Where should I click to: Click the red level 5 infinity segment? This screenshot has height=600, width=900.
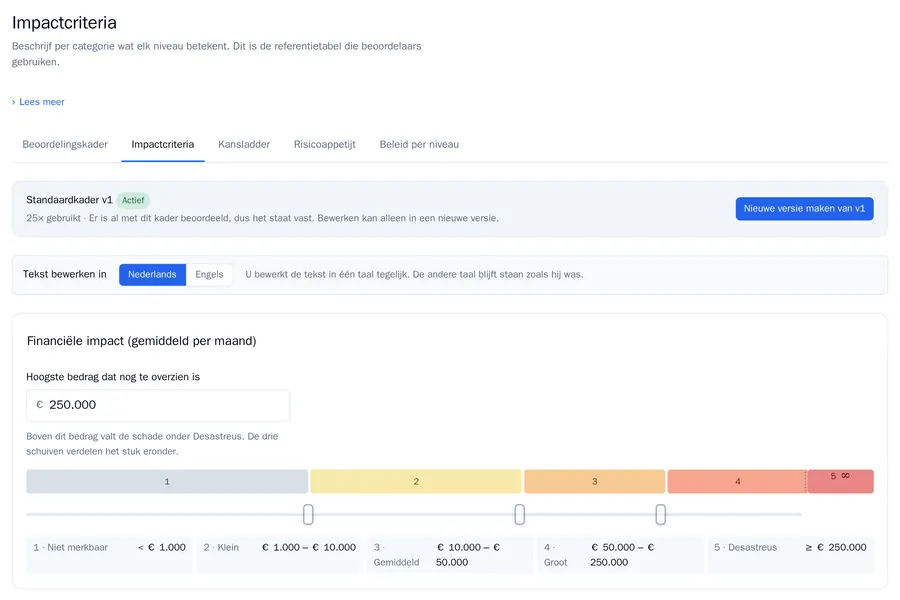(840, 481)
